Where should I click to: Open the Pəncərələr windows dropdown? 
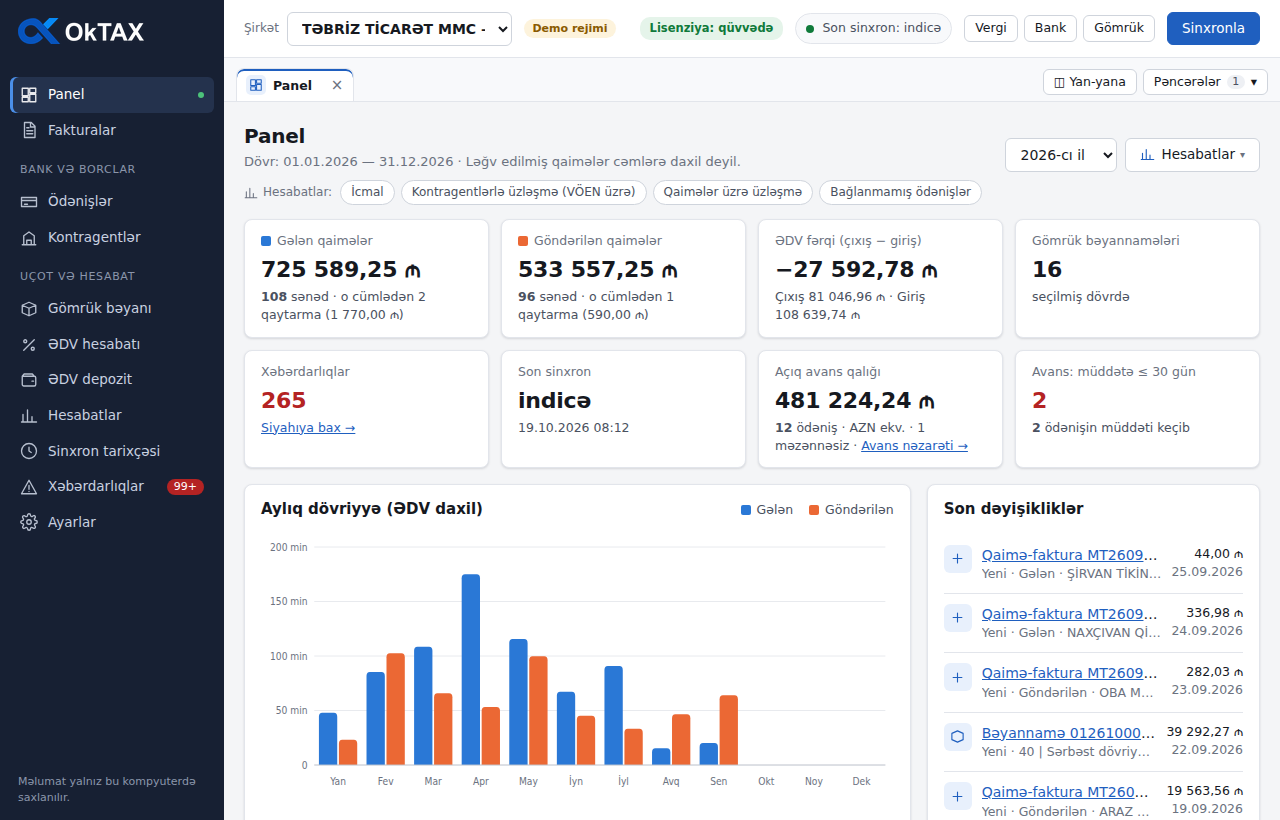(x=1205, y=82)
